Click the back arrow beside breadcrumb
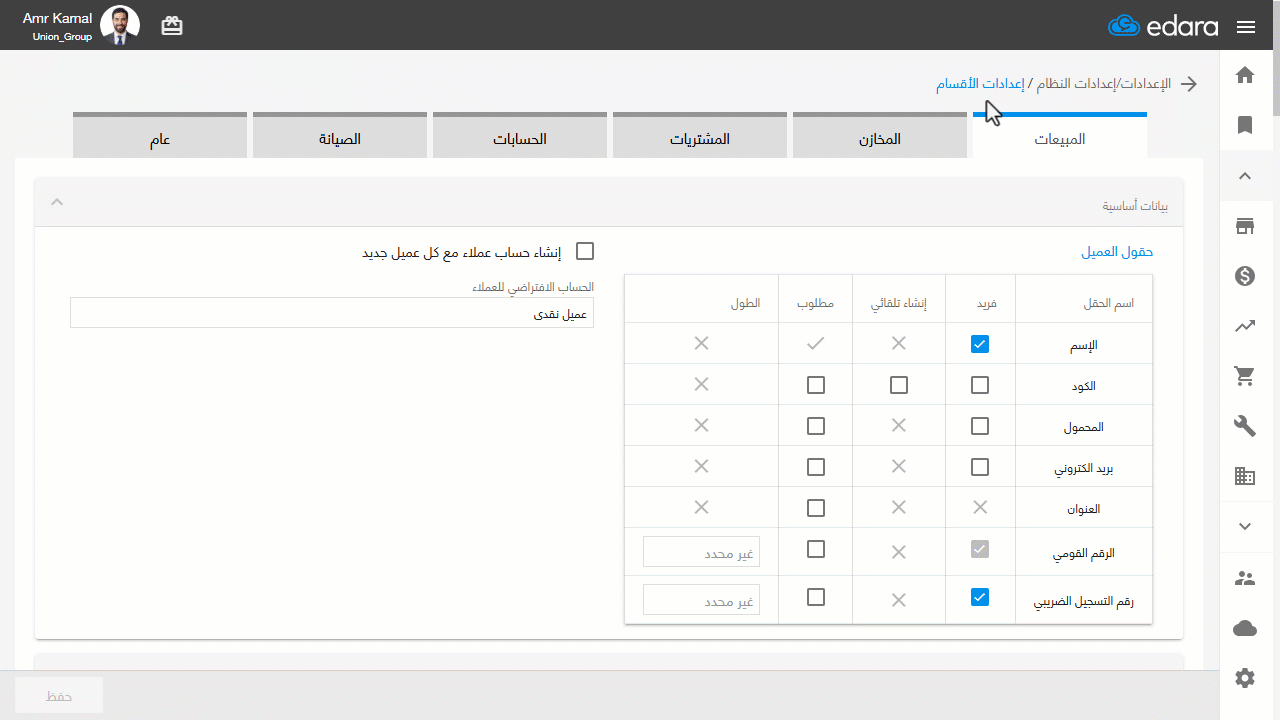Viewport: 1280px width, 720px height. coord(1189,84)
